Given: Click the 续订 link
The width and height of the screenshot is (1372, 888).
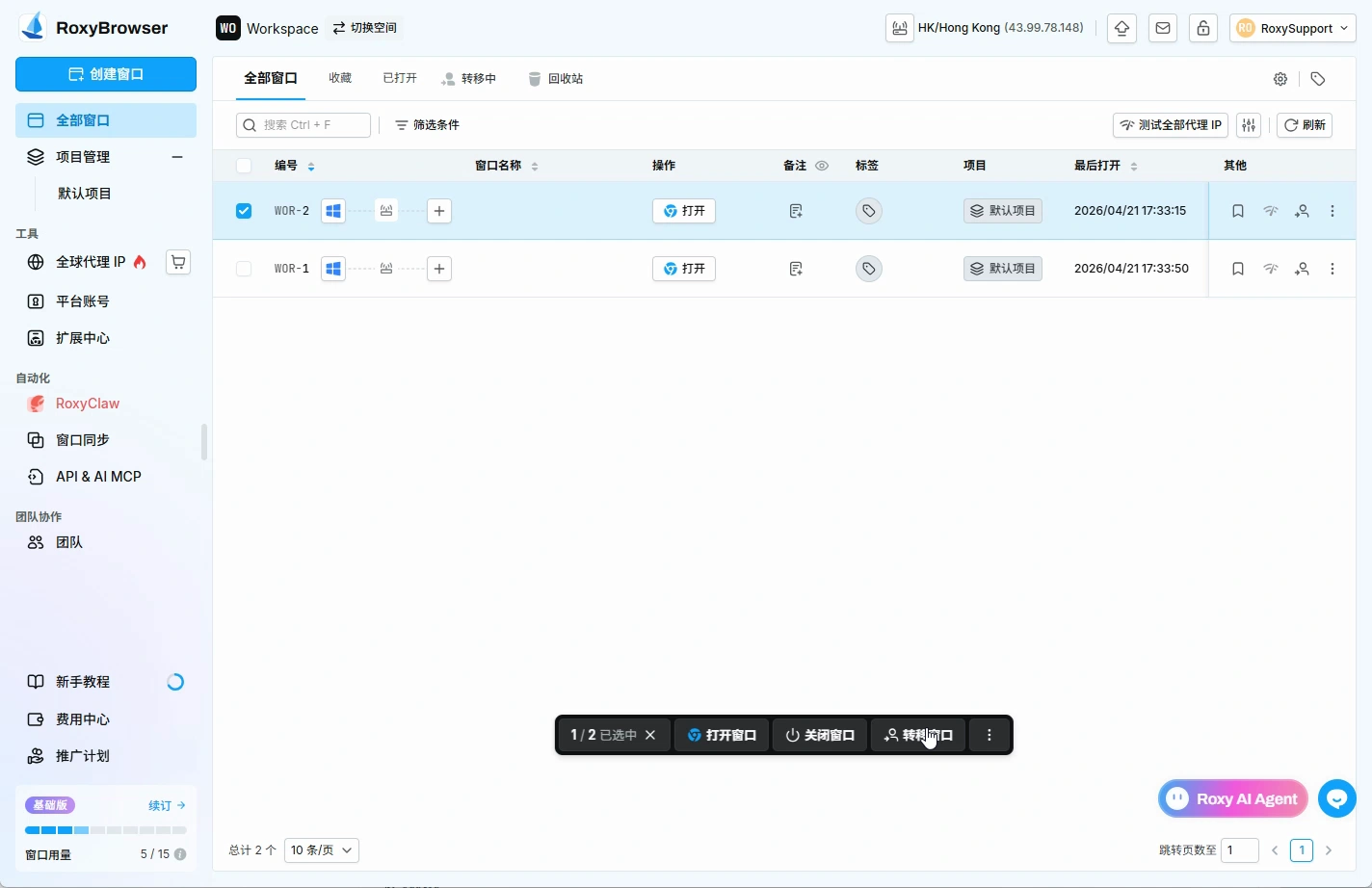Looking at the screenshot, I should pyautogui.click(x=167, y=805).
